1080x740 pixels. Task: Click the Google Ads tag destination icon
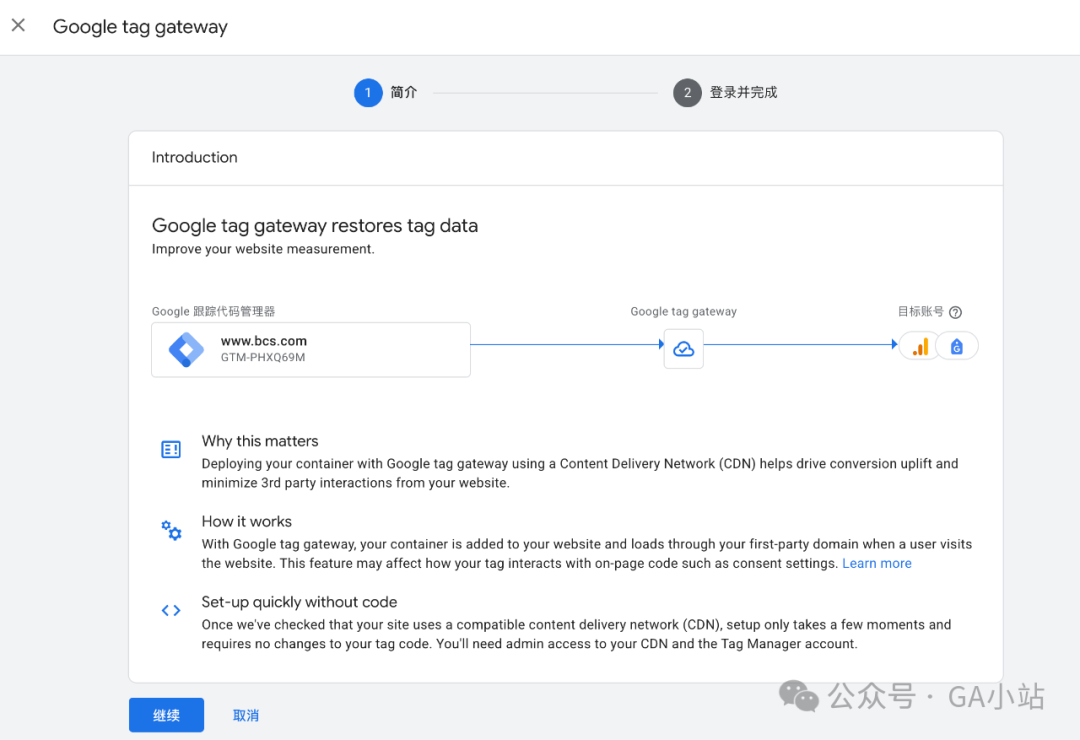pos(957,347)
